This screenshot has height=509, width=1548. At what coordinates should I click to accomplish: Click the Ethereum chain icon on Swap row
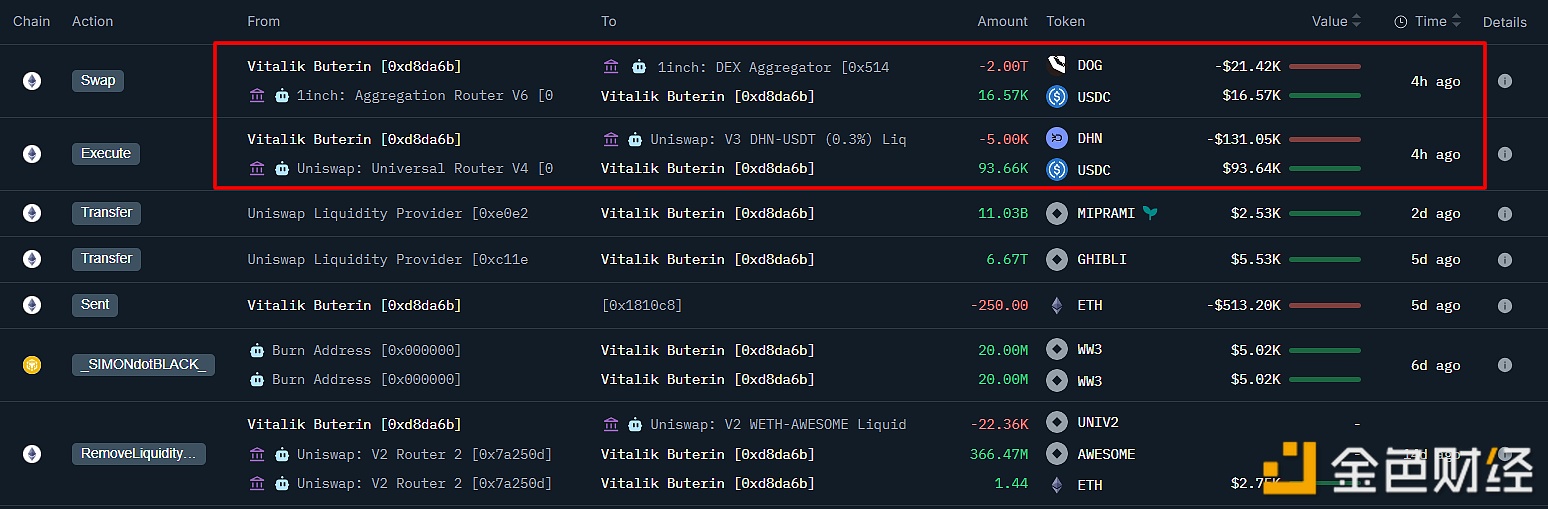tap(32, 81)
